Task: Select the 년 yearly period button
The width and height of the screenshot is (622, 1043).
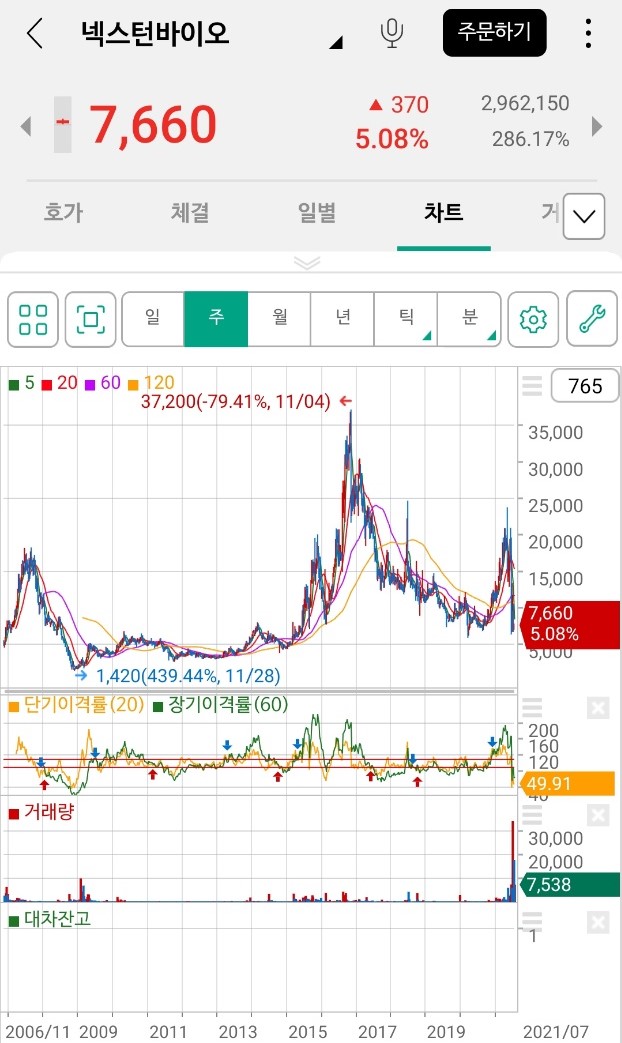Action: (343, 319)
